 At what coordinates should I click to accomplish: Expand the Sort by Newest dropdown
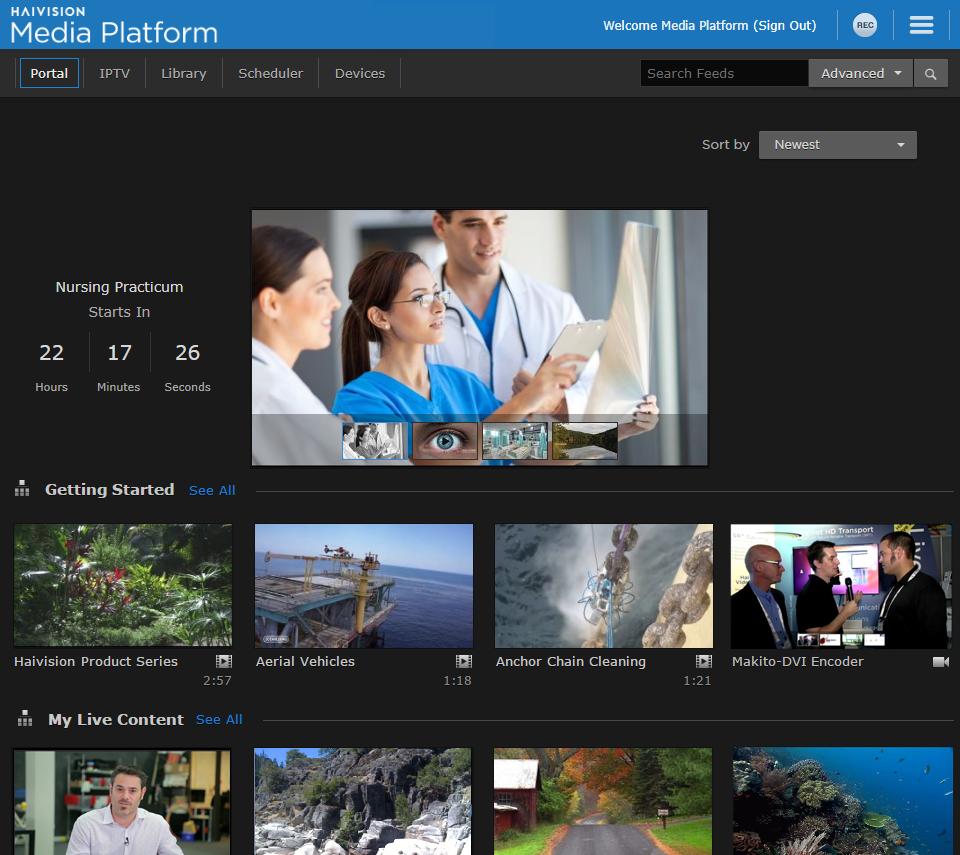(837, 145)
